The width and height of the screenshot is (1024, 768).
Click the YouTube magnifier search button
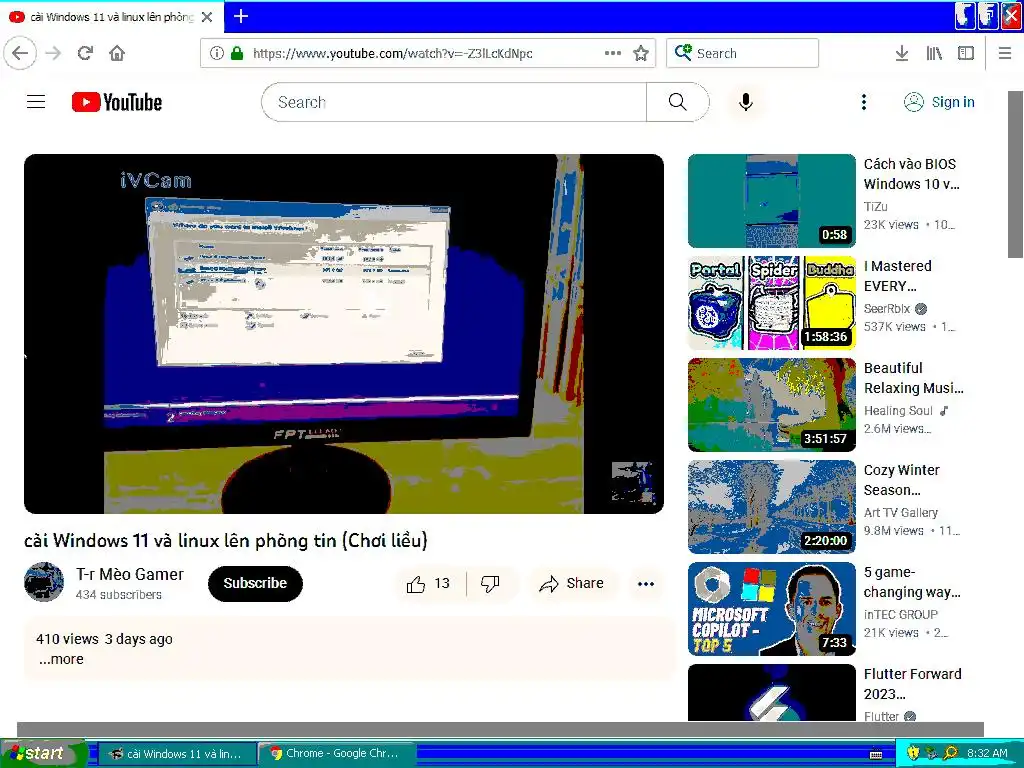(678, 102)
